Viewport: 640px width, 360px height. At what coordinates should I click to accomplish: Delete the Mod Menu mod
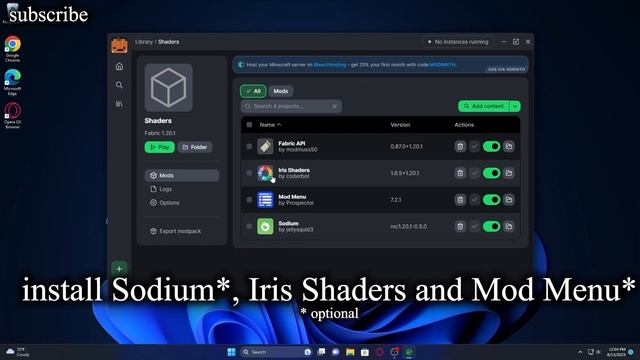(x=460, y=200)
